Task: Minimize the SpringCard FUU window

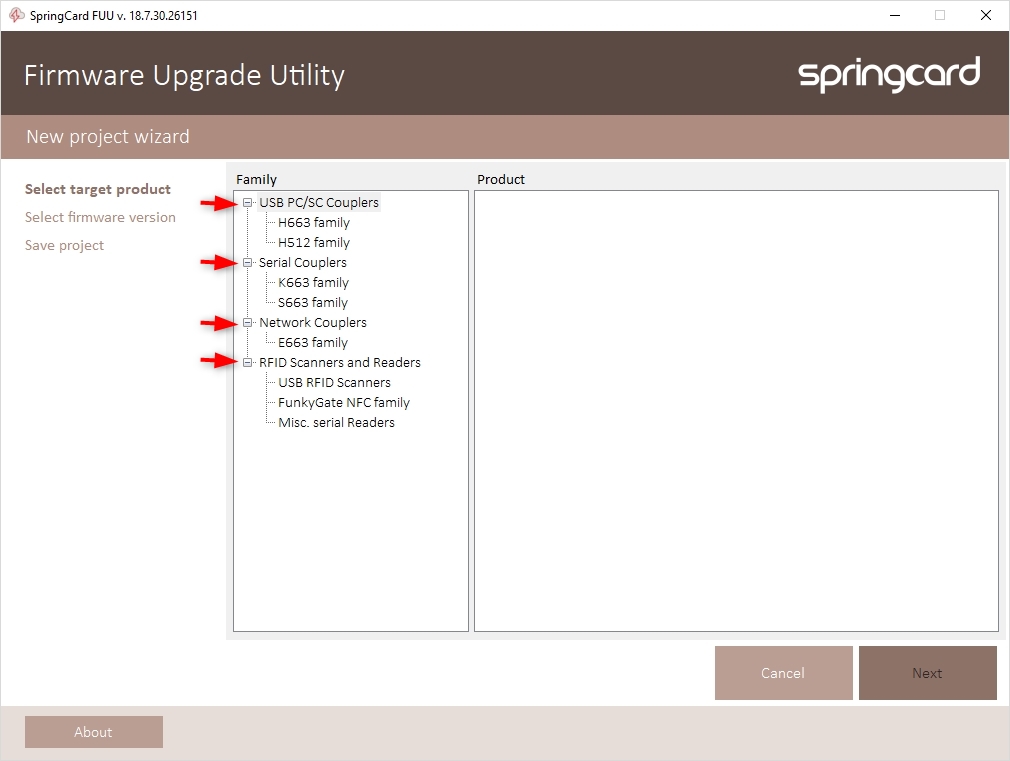Action: click(x=895, y=15)
